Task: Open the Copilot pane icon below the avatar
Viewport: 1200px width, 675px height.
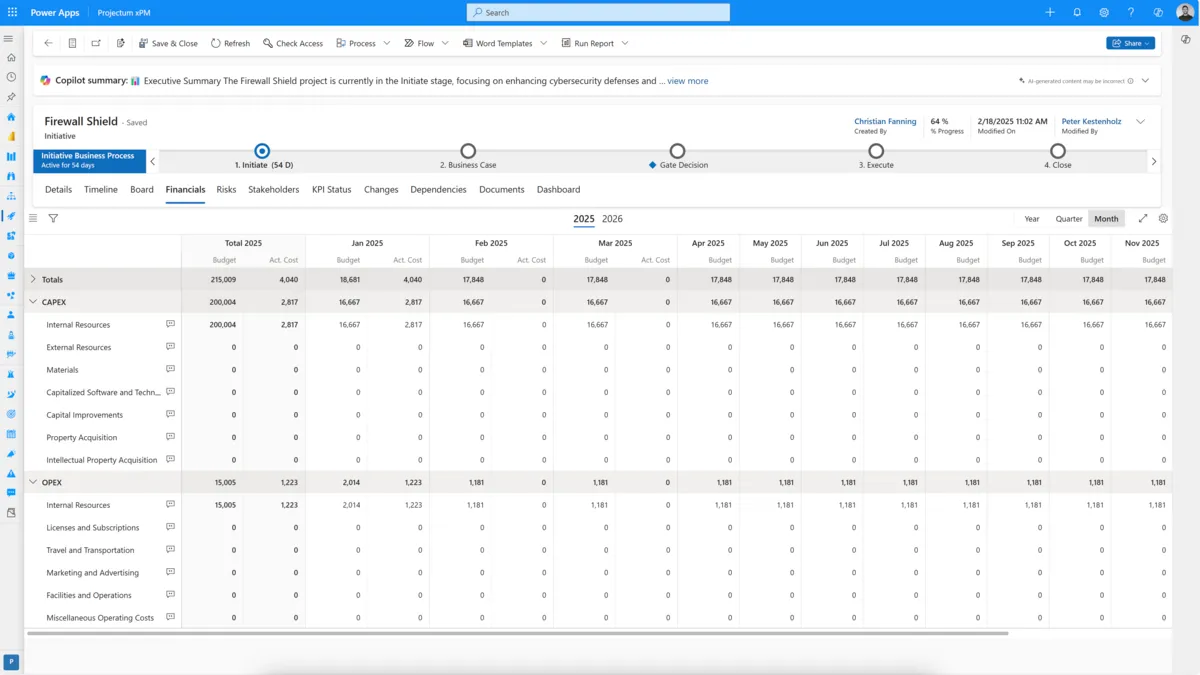Action: (1185, 40)
